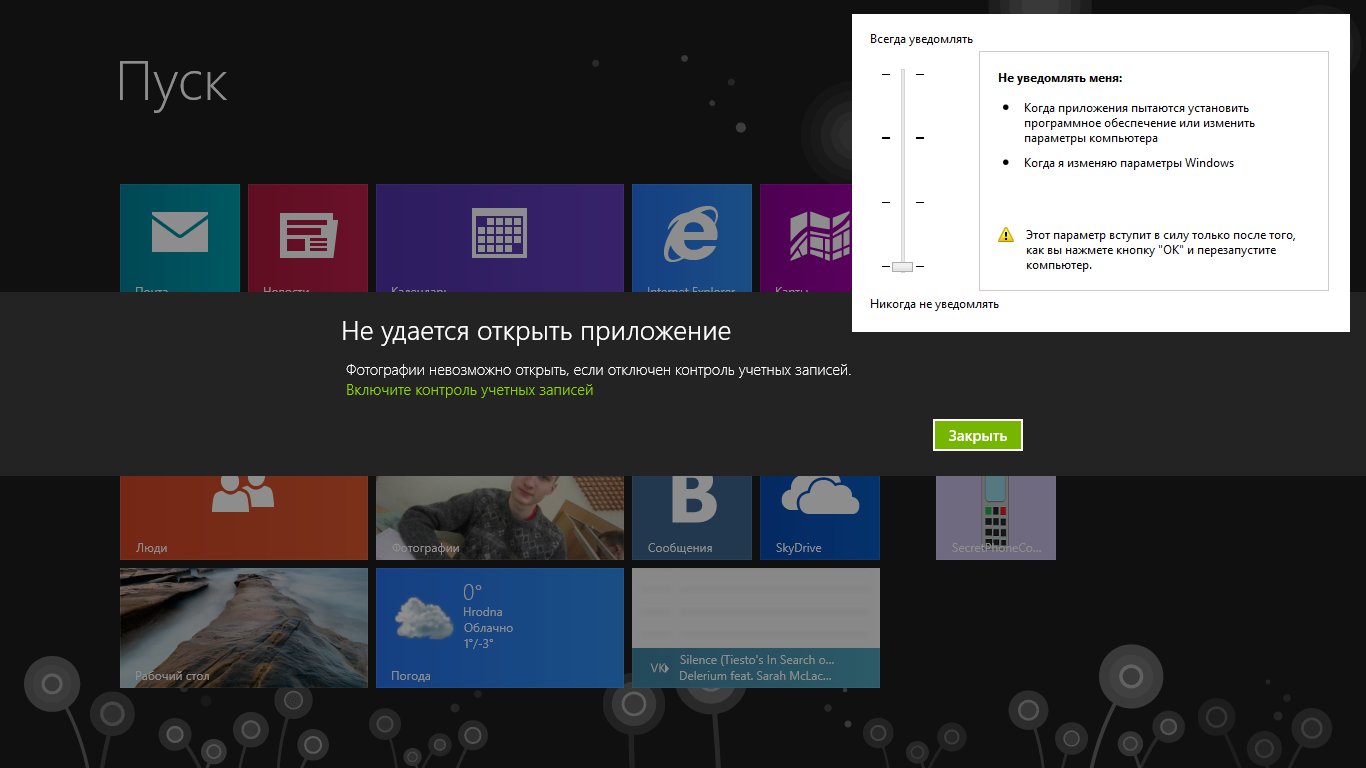Click the yellow warning triangle icon

coord(1006,235)
